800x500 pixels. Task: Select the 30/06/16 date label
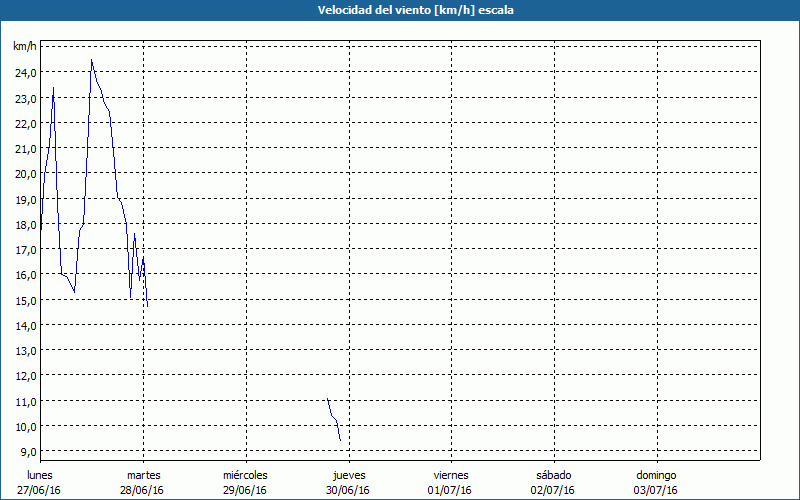pos(349,490)
